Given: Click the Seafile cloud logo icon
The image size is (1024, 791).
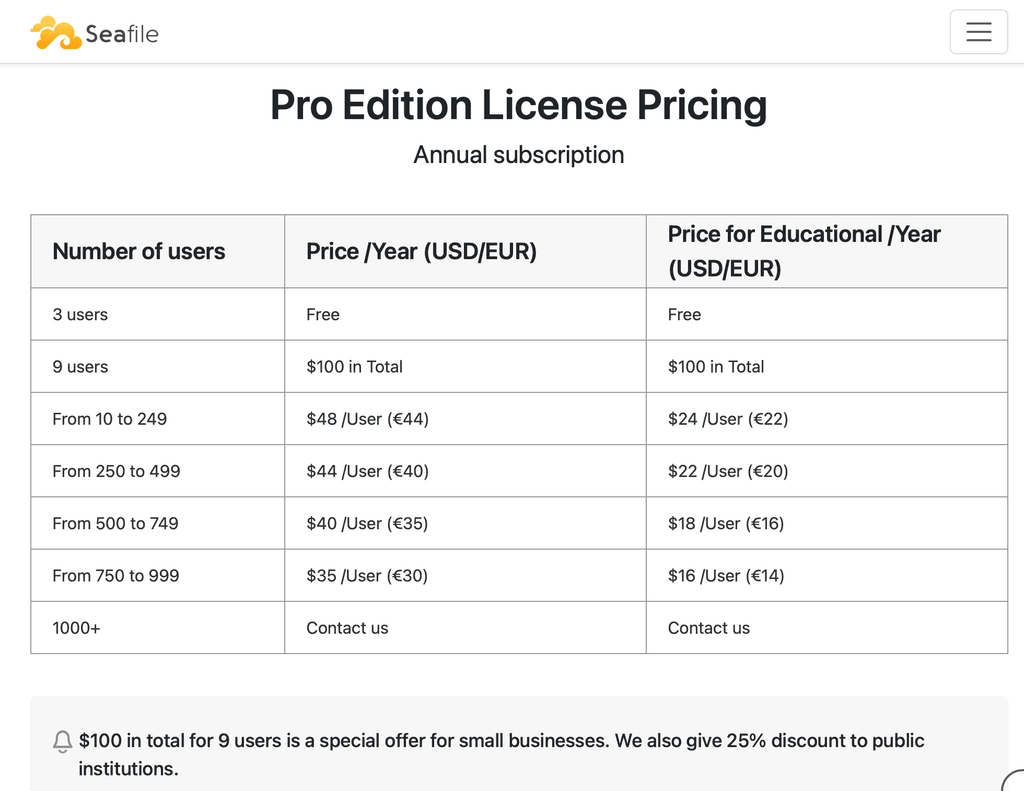Looking at the screenshot, I should 55,33.
